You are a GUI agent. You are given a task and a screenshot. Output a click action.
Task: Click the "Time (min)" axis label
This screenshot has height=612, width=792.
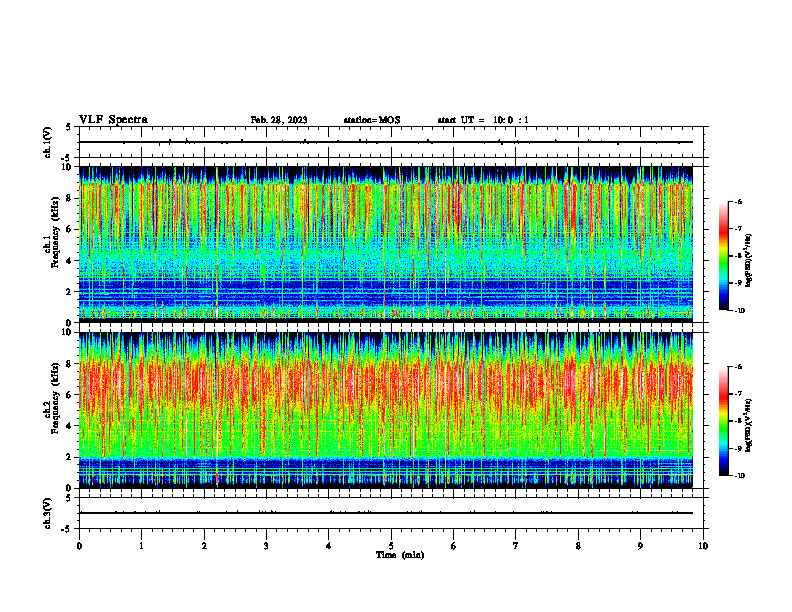(400, 555)
